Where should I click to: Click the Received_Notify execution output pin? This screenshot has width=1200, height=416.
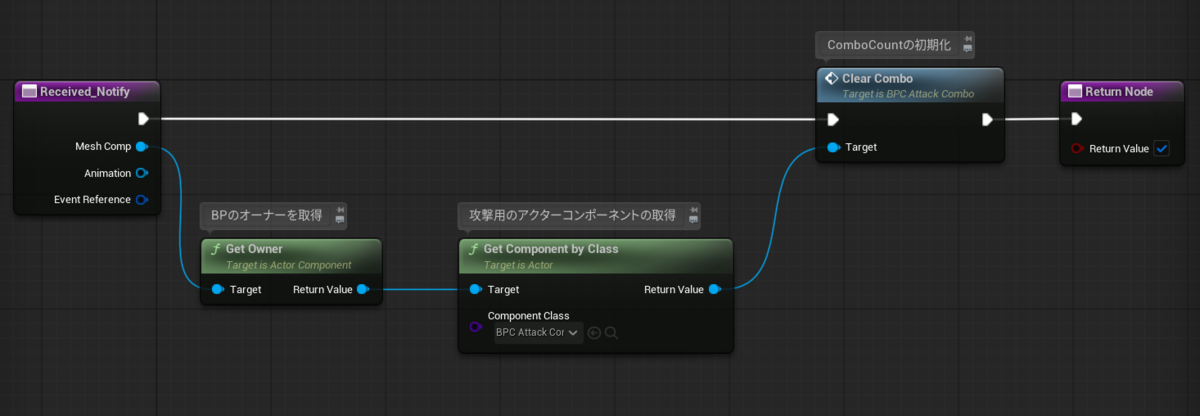tap(143, 119)
